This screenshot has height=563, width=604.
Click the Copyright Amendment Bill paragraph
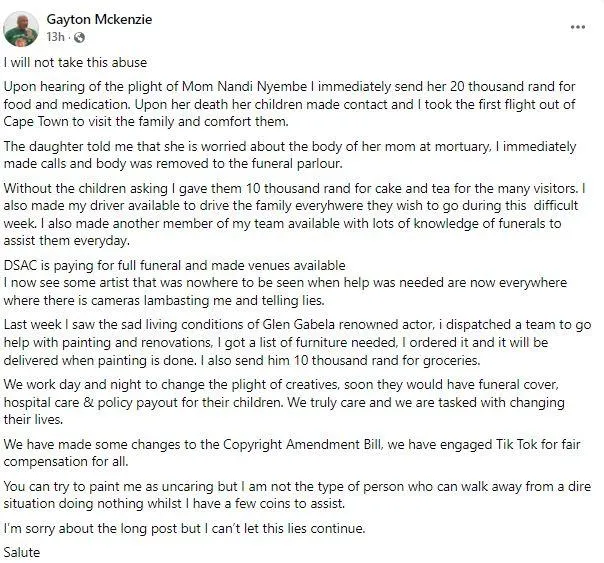(x=292, y=453)
